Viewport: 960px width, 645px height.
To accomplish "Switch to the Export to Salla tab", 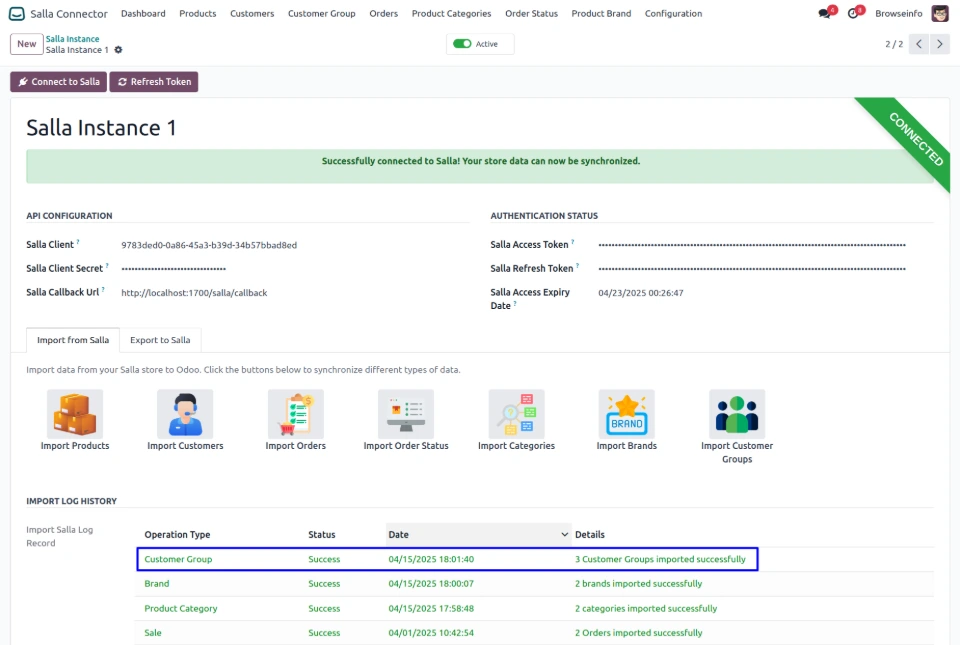I will coord(160,340).
